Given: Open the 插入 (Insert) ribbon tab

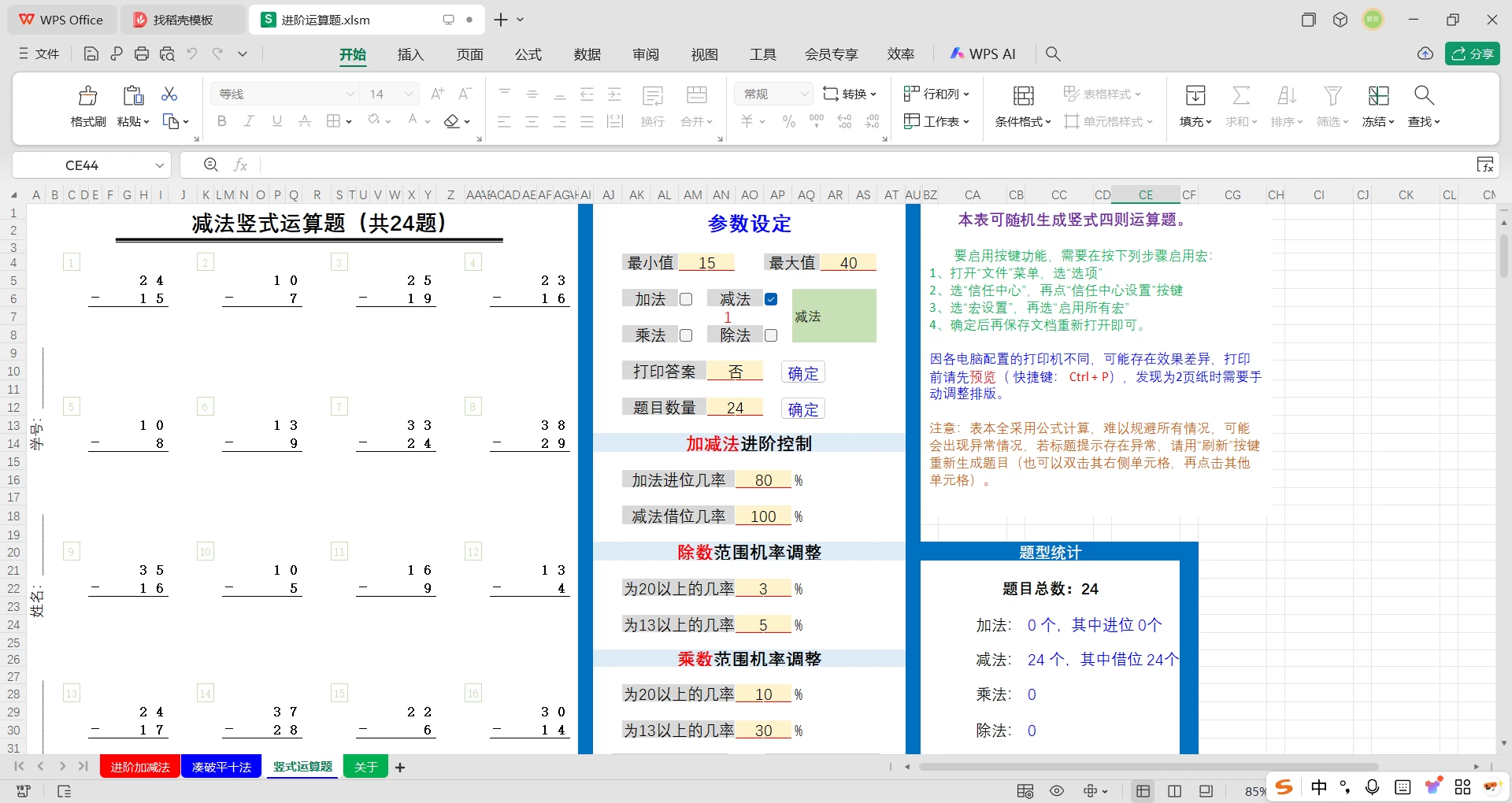Looking at the screenshot, I should pos(410,54).
